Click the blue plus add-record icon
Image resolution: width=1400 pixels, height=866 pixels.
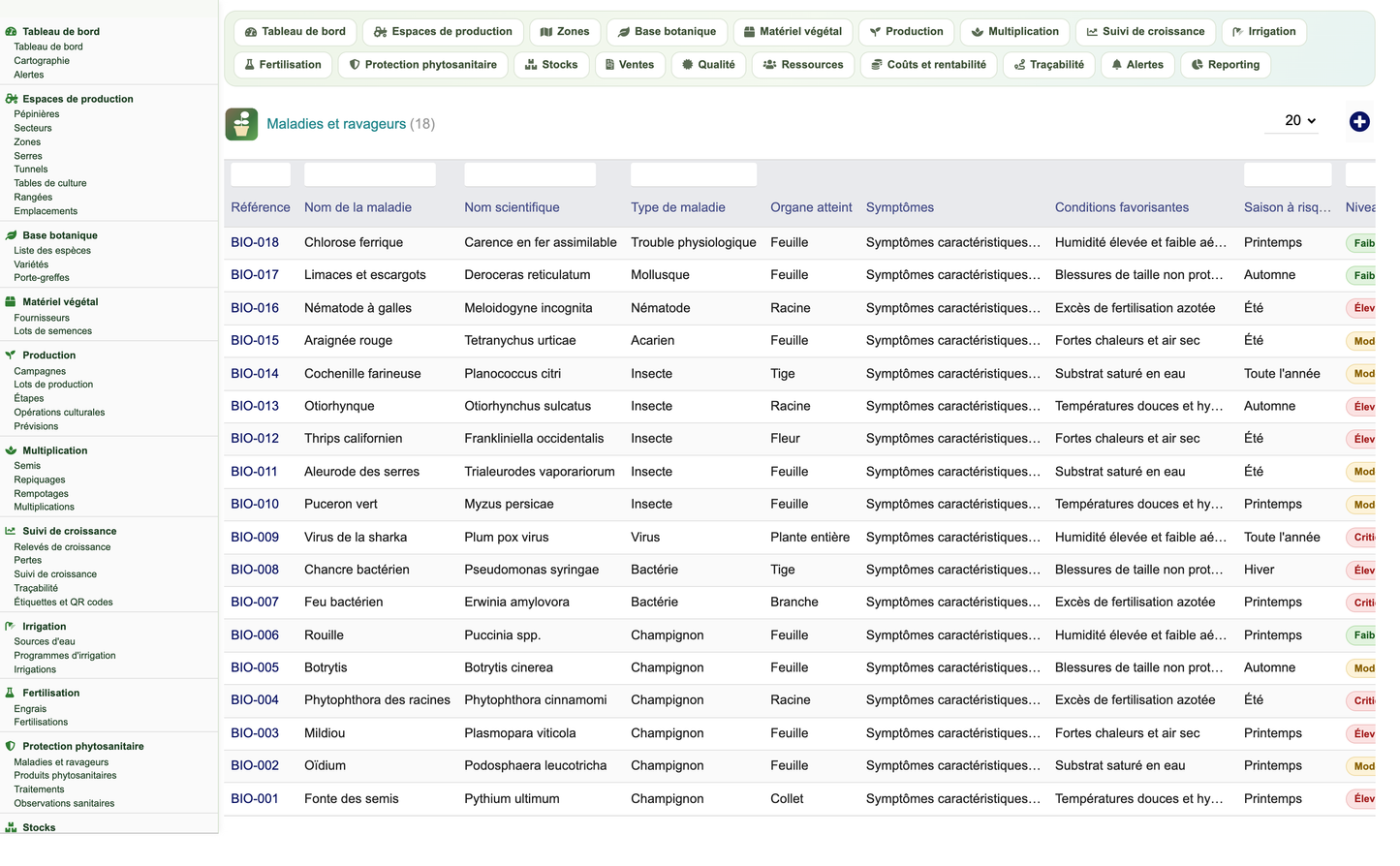pyautogui.click(x=1359, y=121)
